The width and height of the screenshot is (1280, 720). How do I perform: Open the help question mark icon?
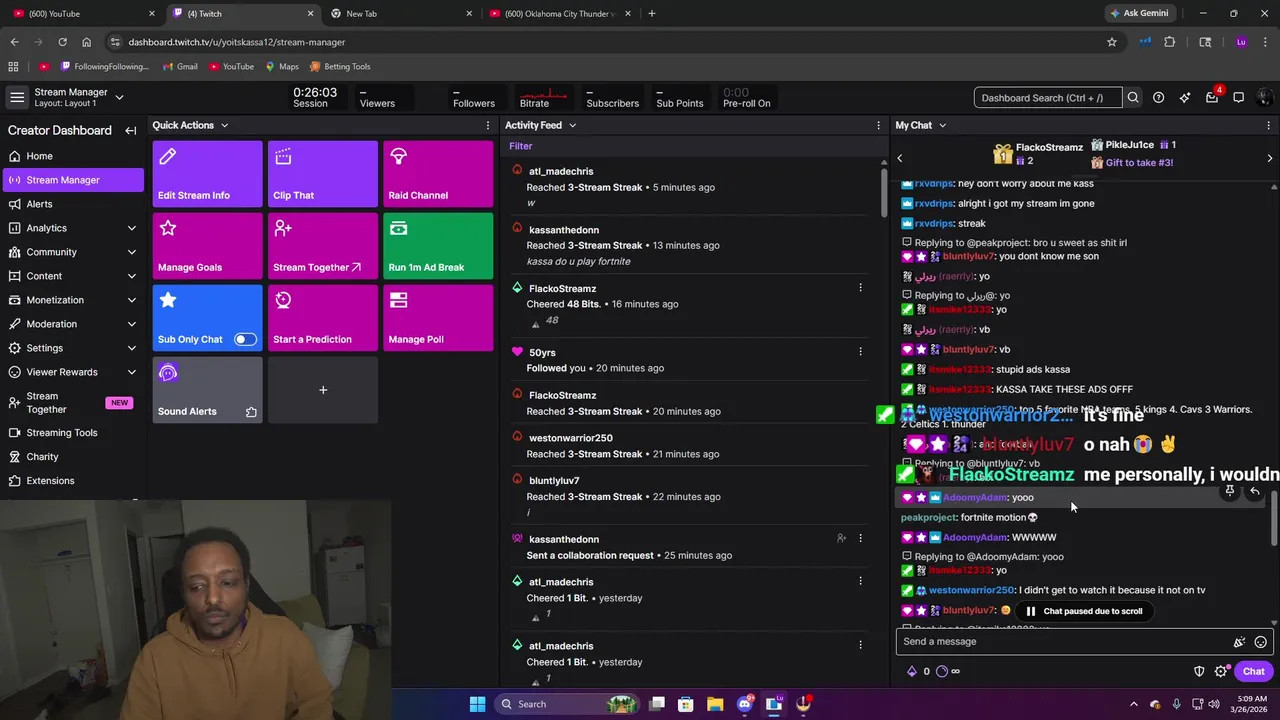[x=1158, y=98]
